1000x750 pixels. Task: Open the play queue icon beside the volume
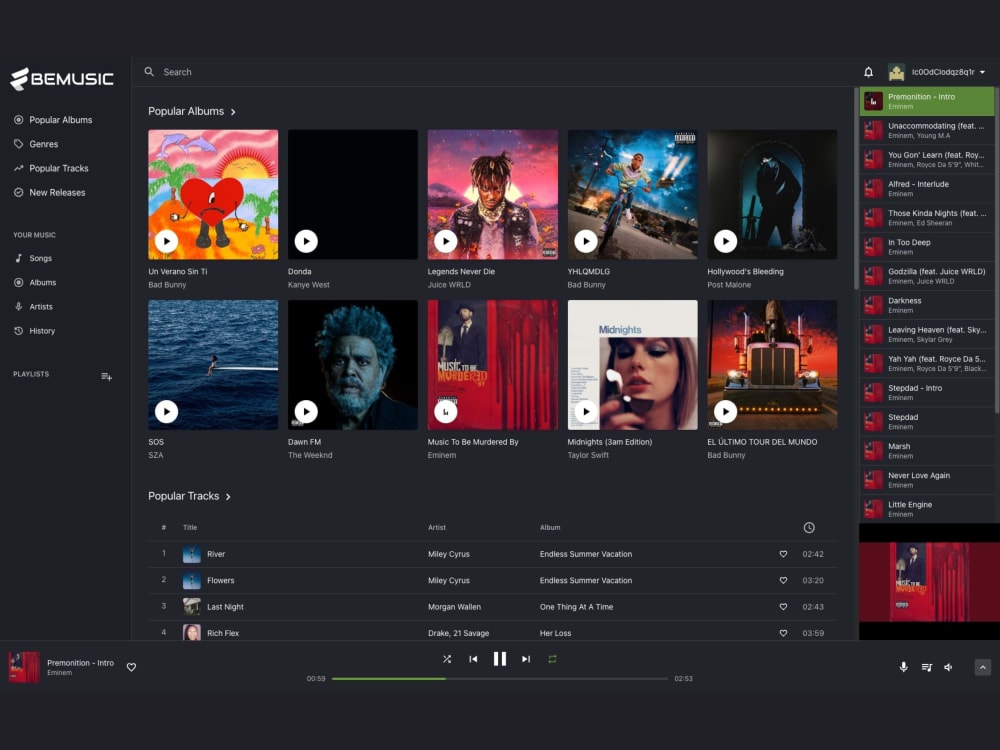(926, 667)
